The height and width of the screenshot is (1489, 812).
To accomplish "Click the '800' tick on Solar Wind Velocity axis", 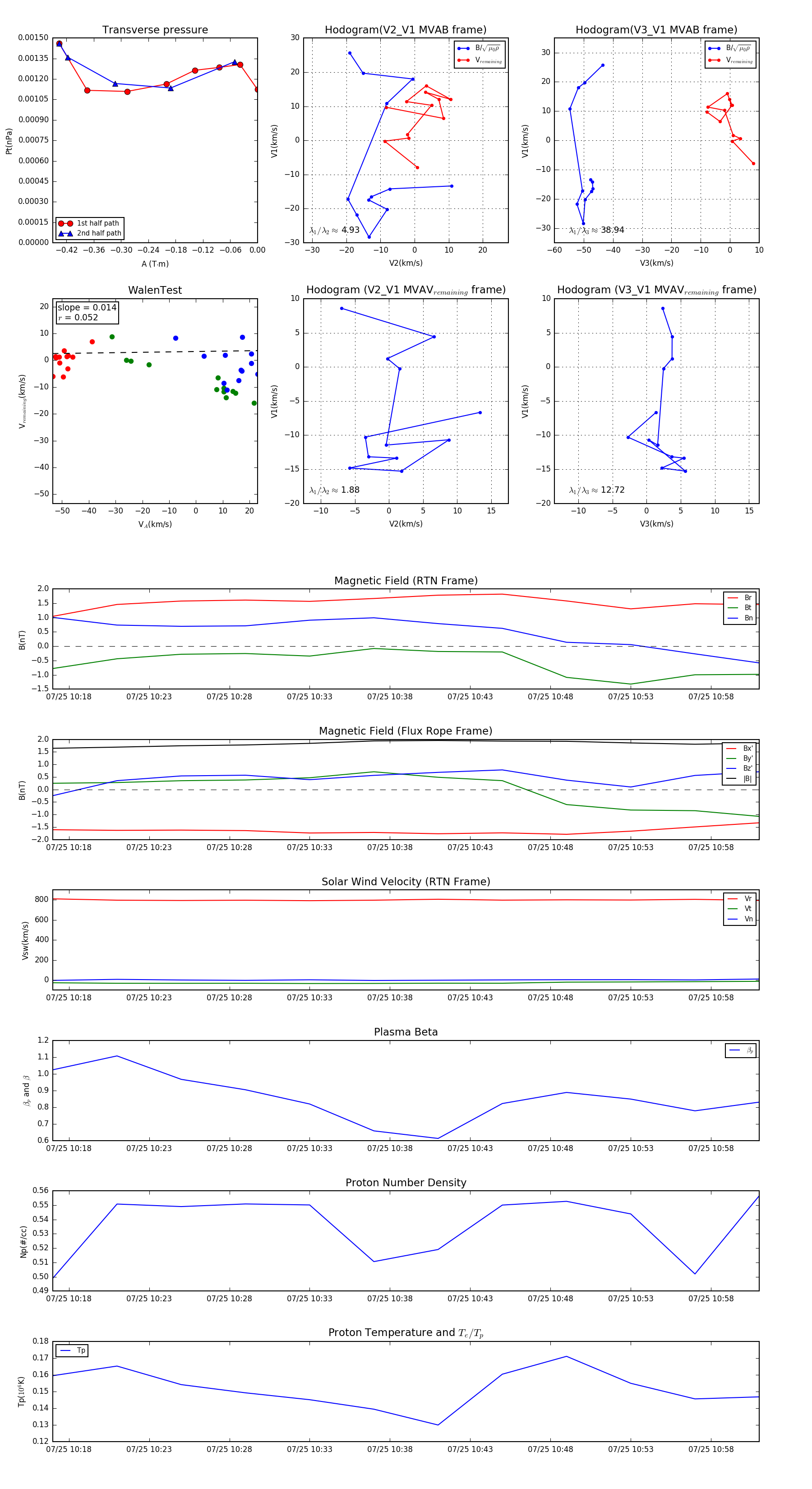I will point(42,899).
